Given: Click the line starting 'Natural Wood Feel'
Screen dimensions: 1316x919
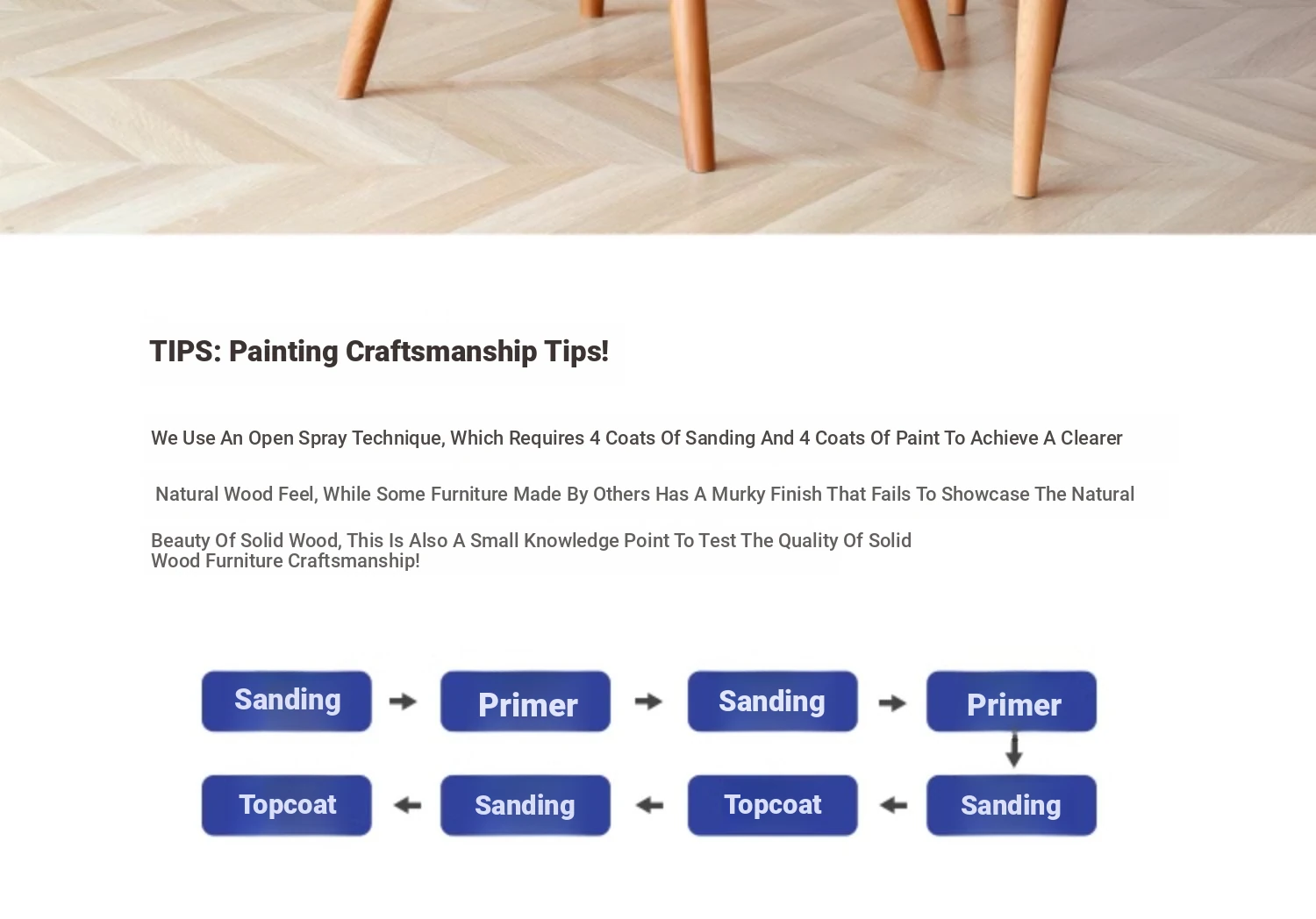Looking at the screenshot, I should [645, 494].
